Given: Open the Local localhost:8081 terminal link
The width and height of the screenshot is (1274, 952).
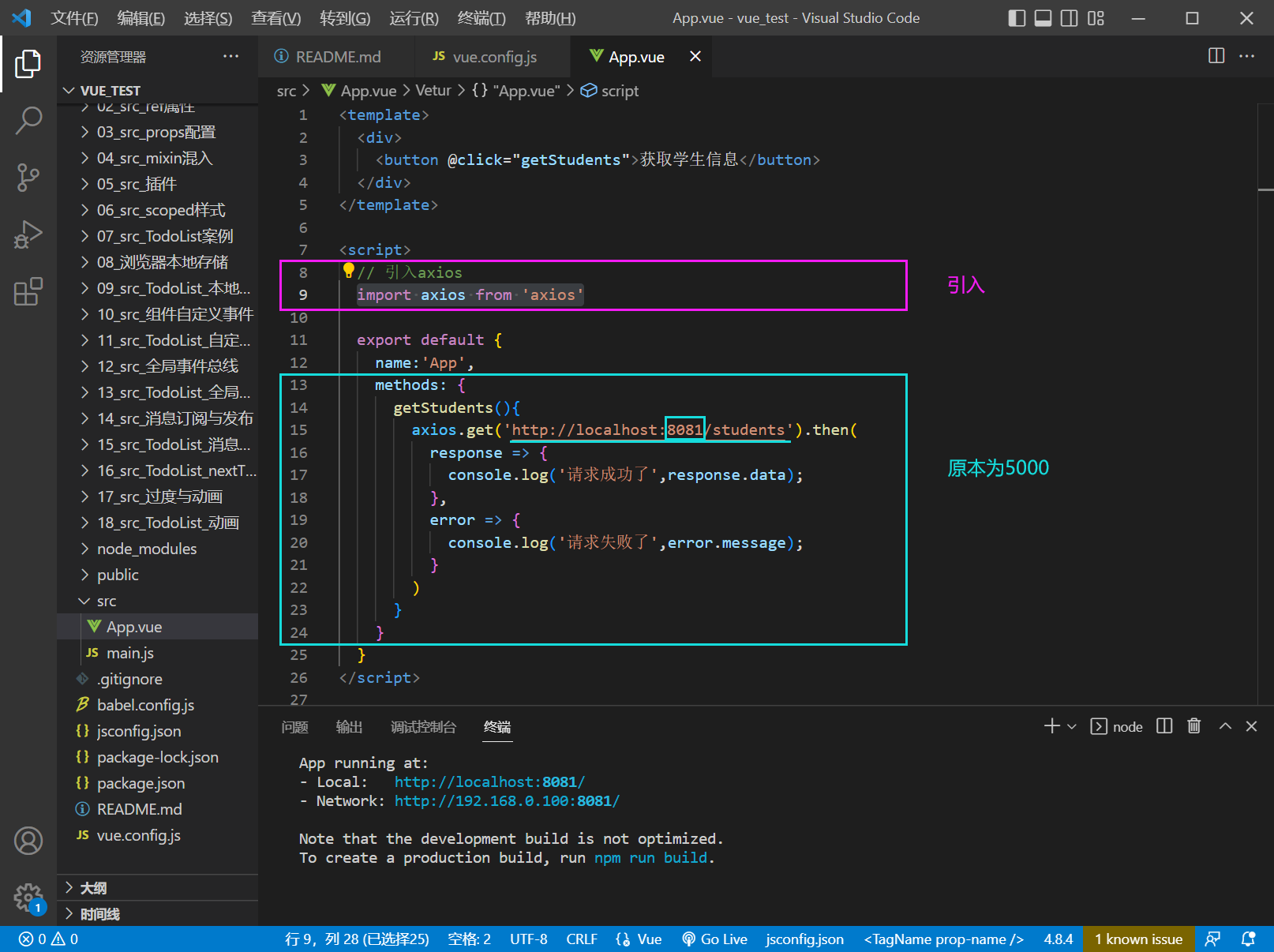Looking at the screenshot, I should (489, 781).
